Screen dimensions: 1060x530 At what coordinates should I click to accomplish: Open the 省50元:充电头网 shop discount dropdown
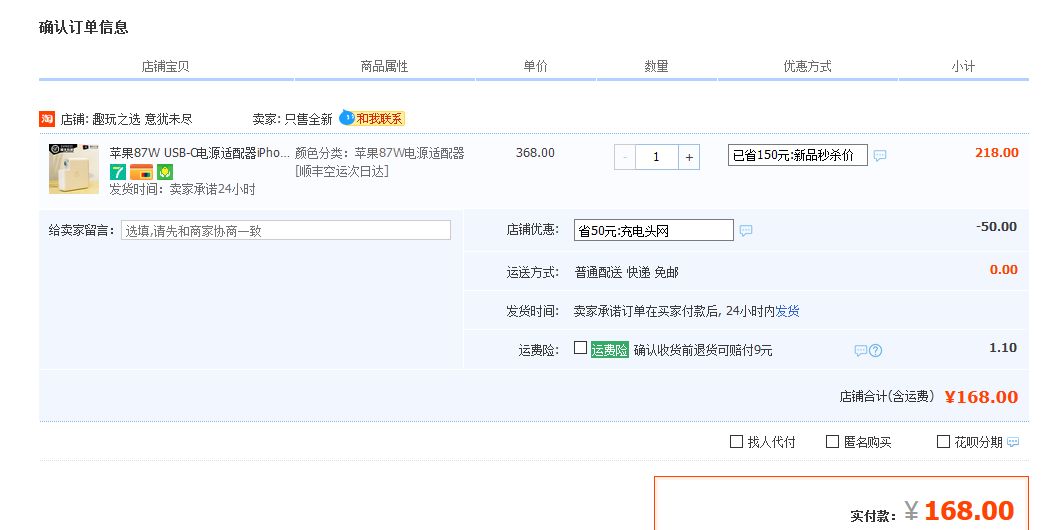[654, 230]
